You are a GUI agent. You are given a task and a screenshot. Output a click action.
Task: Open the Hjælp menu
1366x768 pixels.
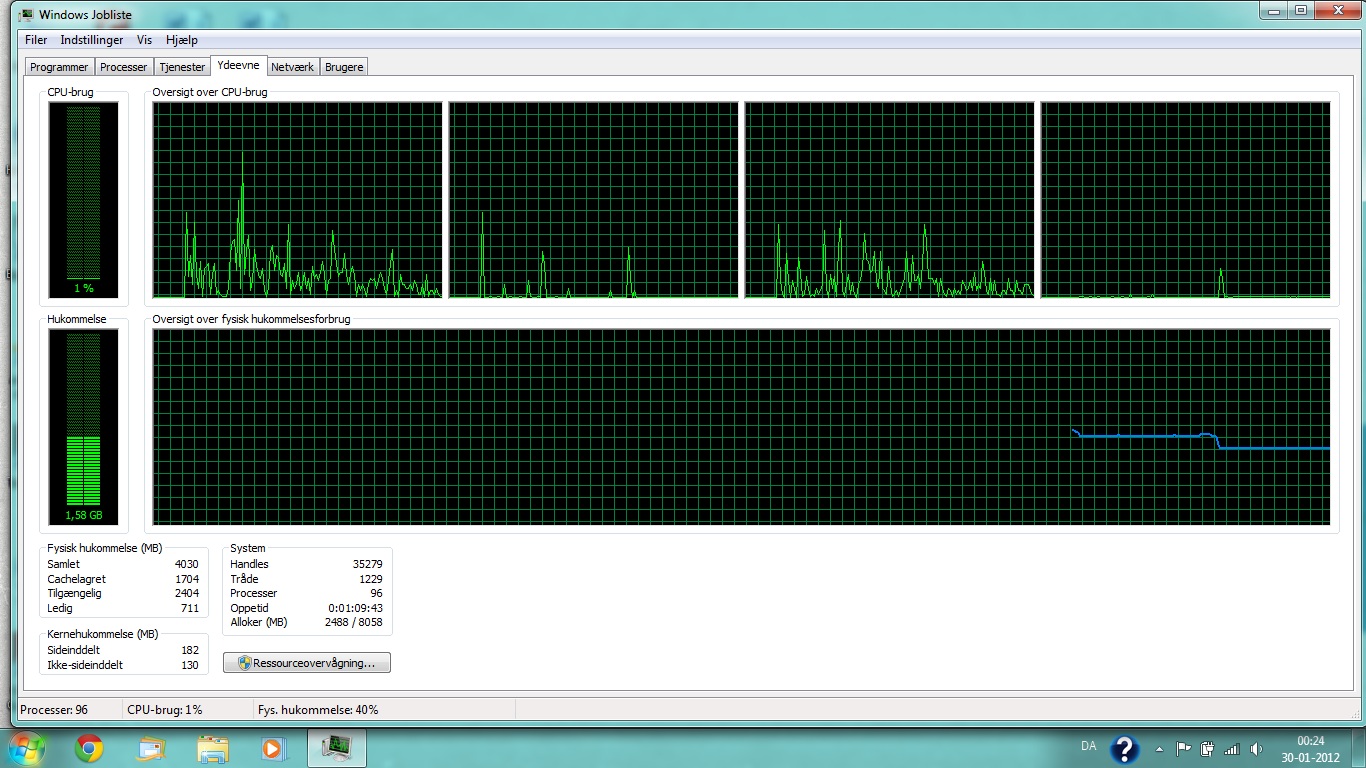182,40
